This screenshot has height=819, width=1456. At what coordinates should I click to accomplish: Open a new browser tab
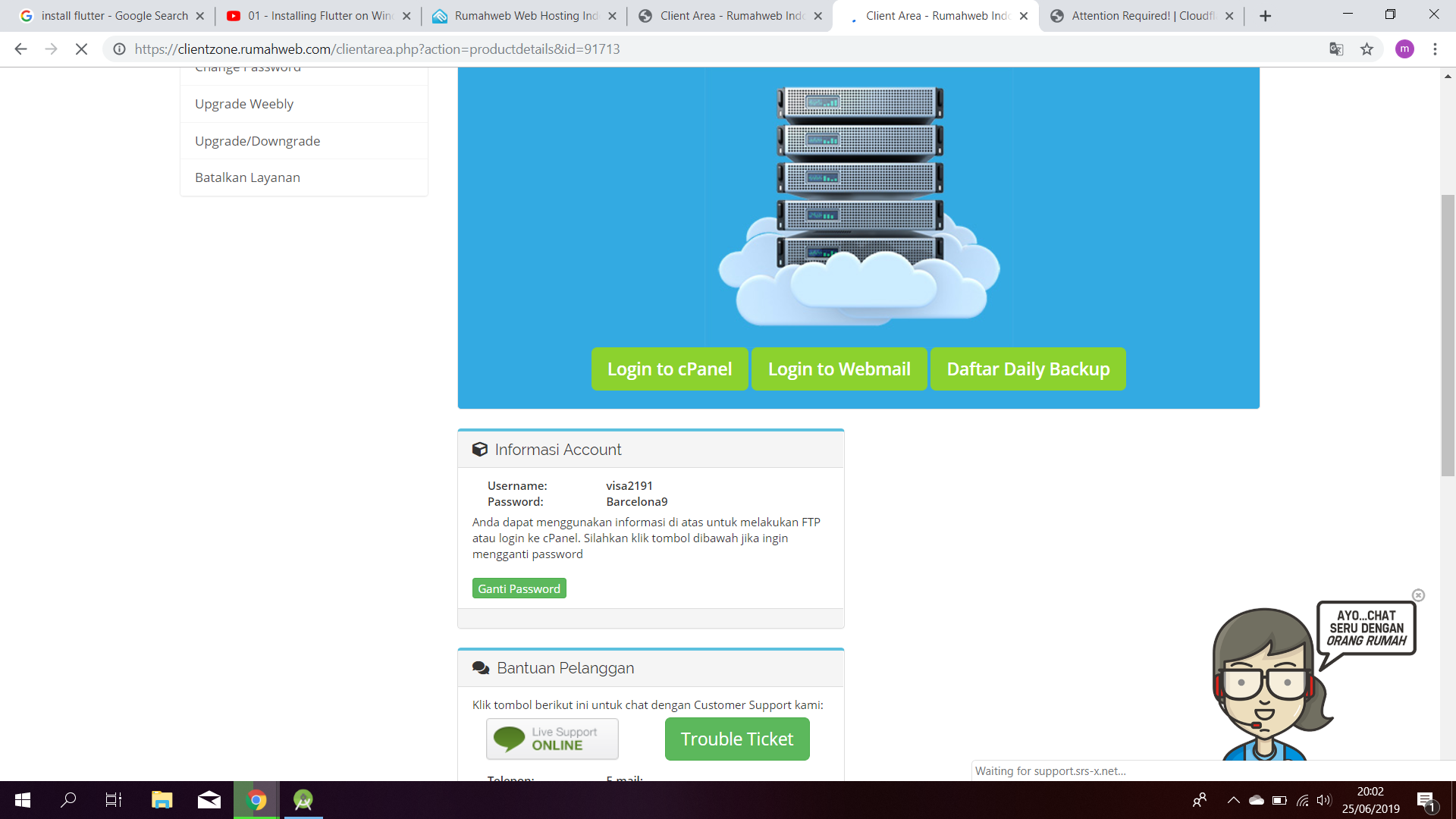point(1265,16)
